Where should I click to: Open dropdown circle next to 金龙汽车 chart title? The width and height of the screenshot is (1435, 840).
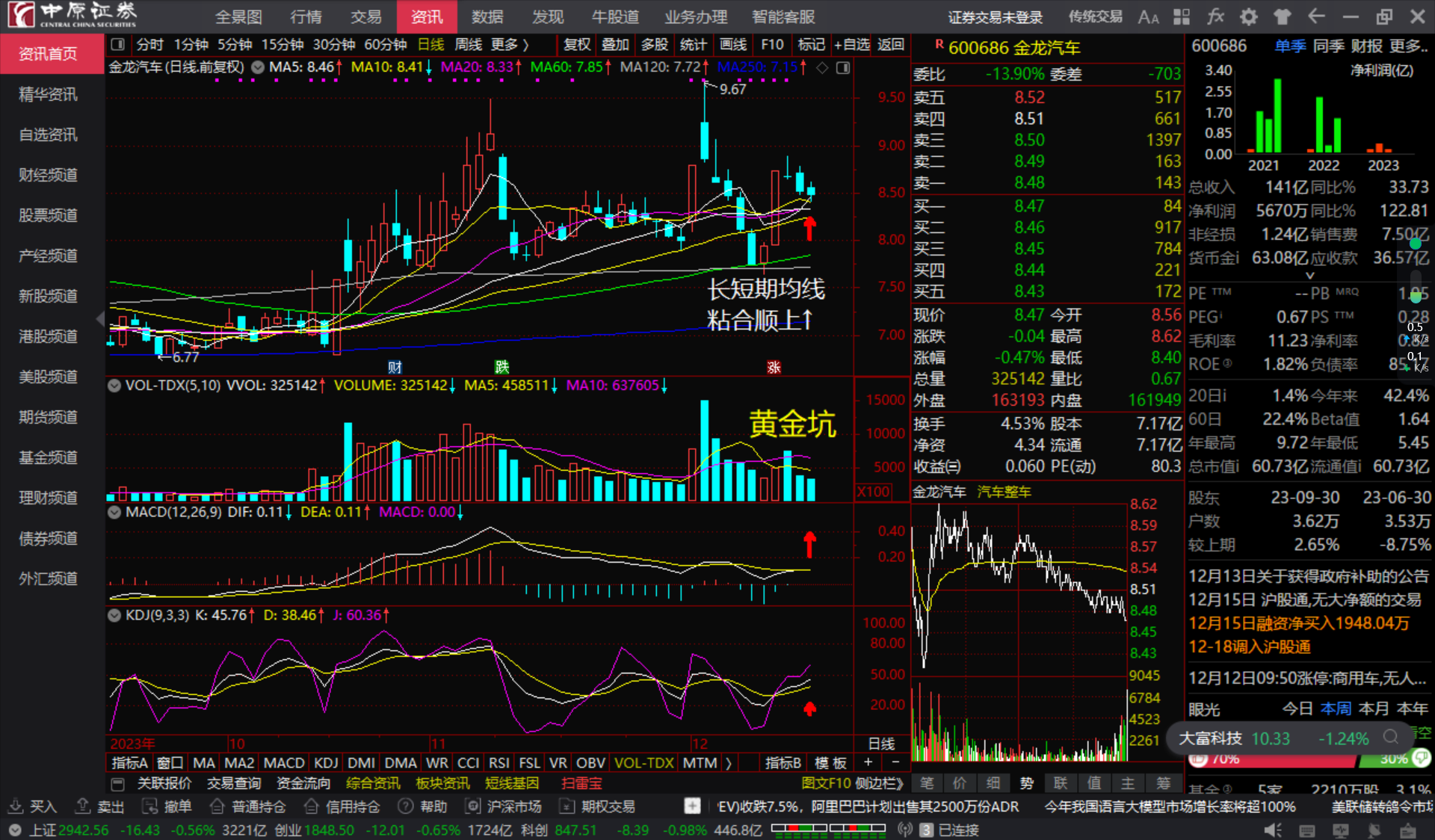[258, 67]
